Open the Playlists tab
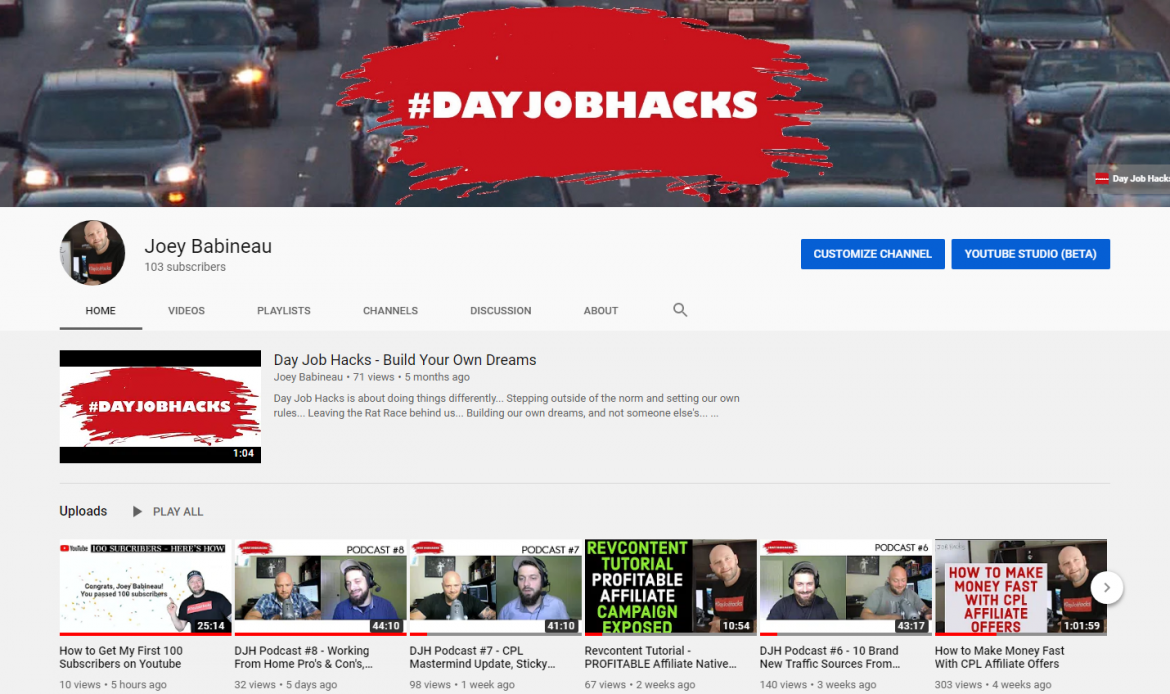 click(x=284, y=310)
